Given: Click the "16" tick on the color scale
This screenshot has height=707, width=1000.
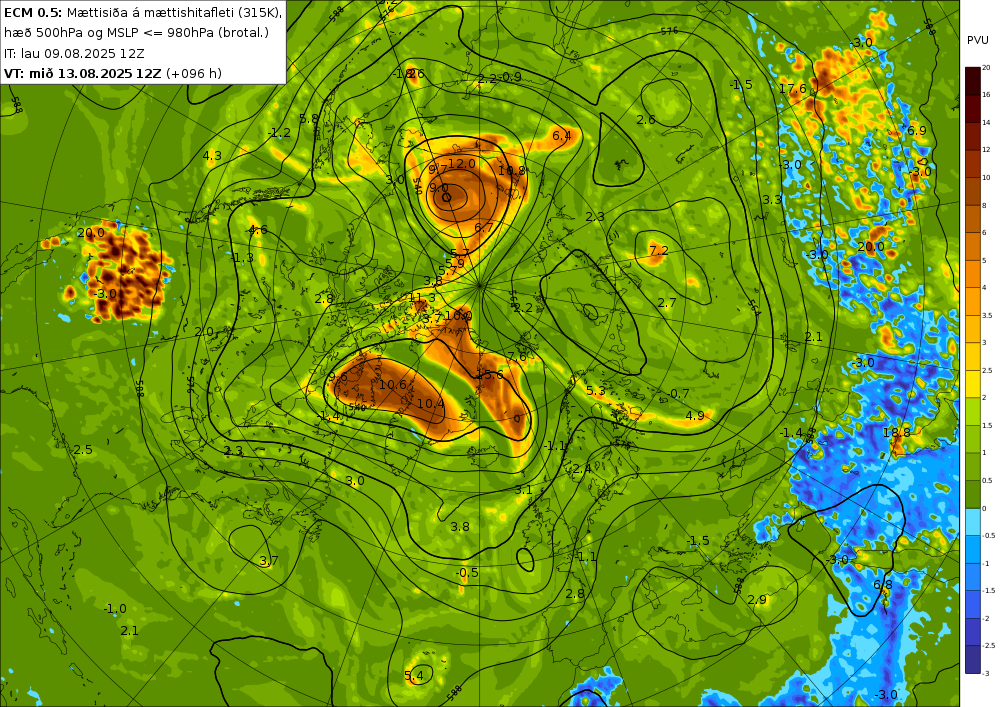Looking at the screenshot, I should (986, 94).
